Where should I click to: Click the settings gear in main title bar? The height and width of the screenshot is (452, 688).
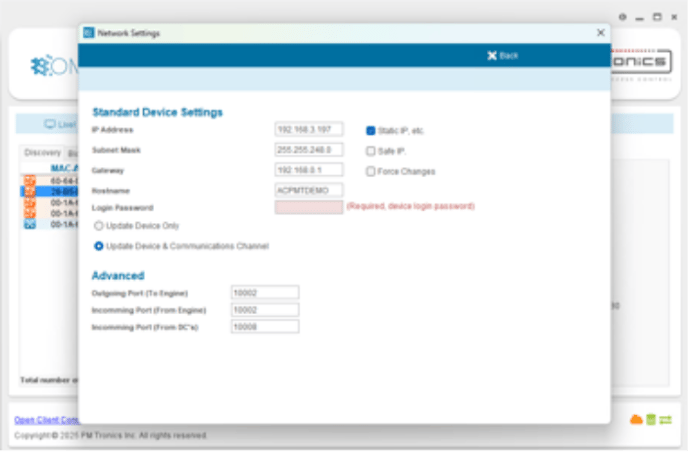click(622, 17)
